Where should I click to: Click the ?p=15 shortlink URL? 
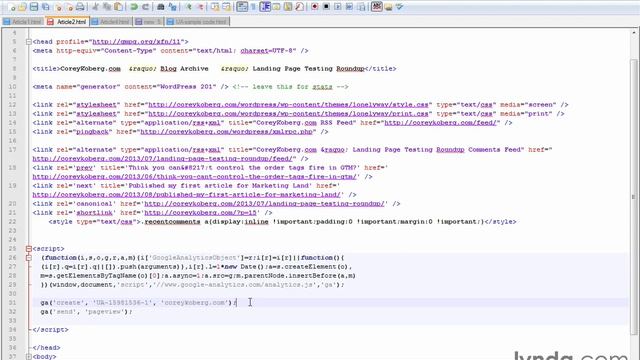(200, 213)
